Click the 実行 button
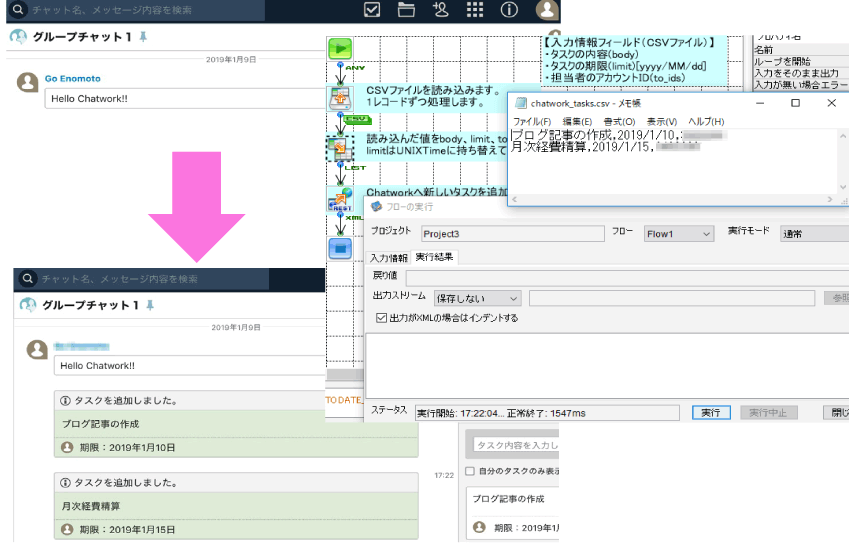 click(711, 413)
